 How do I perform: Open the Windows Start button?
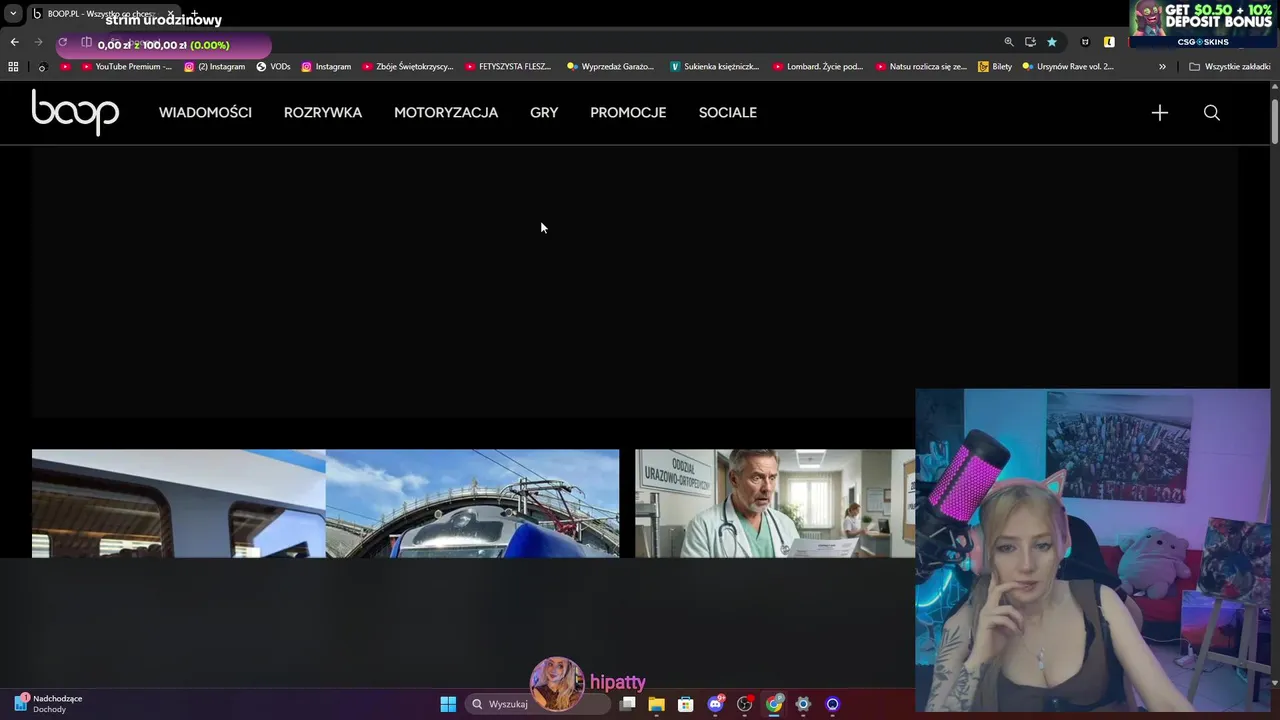tap(448, 704)
